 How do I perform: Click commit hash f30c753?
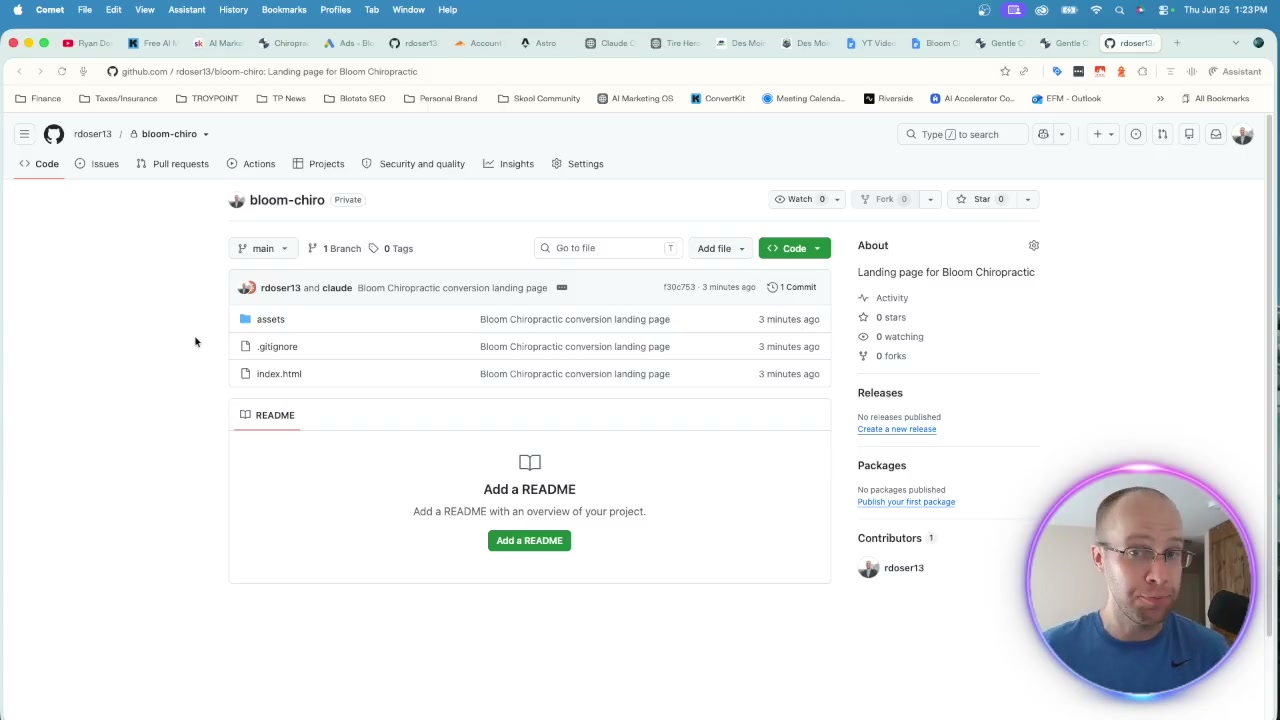[x=679, y=287]
